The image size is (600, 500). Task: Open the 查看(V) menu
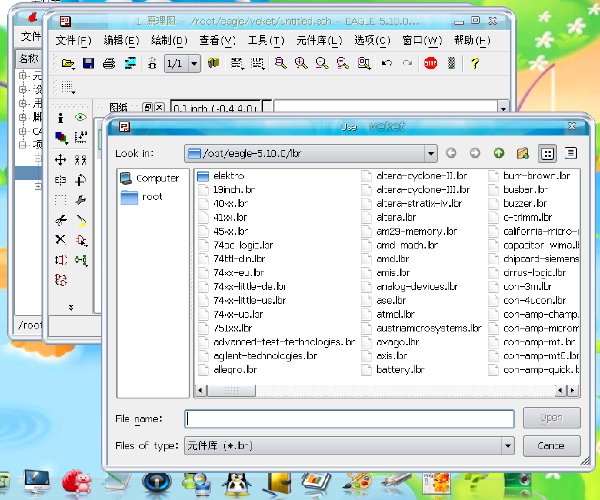click(217, 40)
